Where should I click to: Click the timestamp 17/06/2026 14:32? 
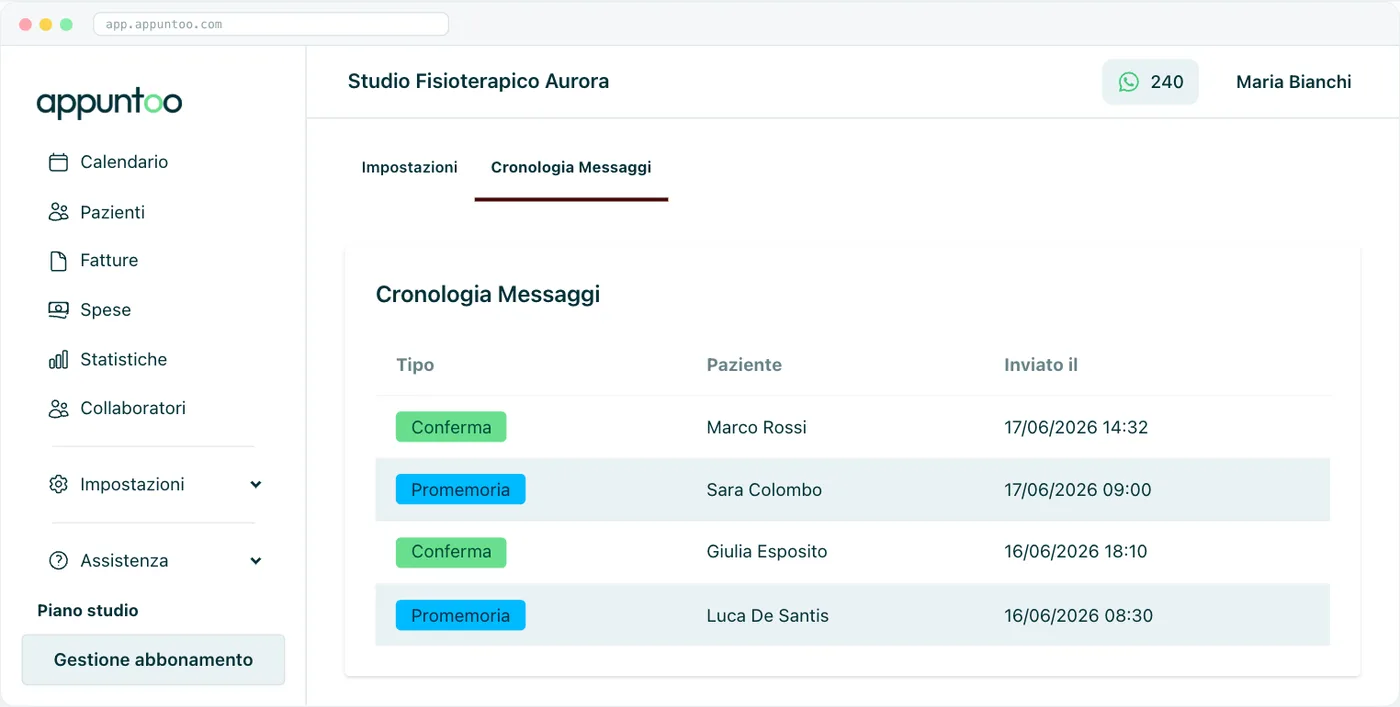click(x=1076, y=428)
